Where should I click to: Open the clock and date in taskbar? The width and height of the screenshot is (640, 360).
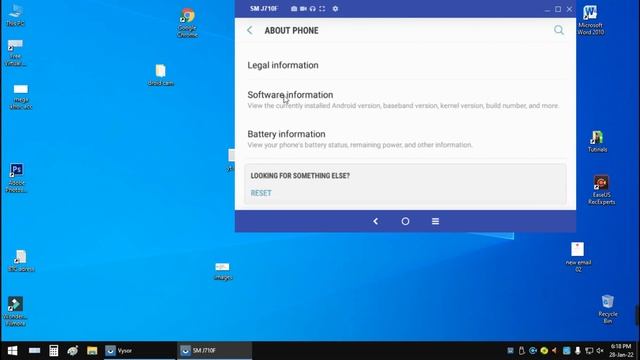click(621, 351)
